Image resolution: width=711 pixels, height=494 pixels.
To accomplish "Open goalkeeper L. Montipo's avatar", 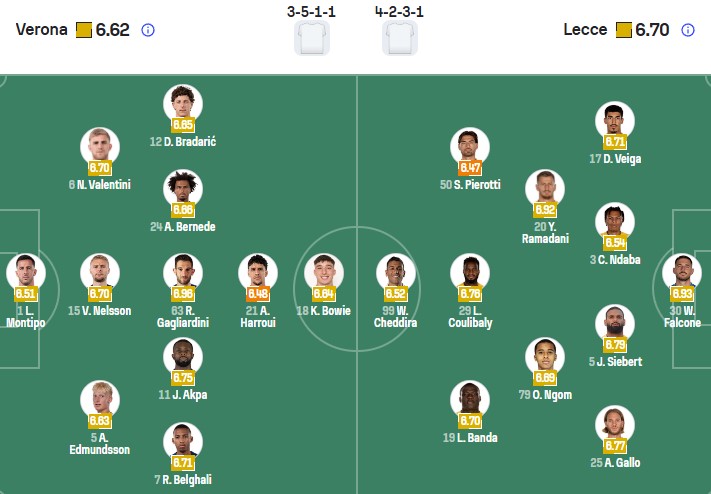I will click(26, 272).
